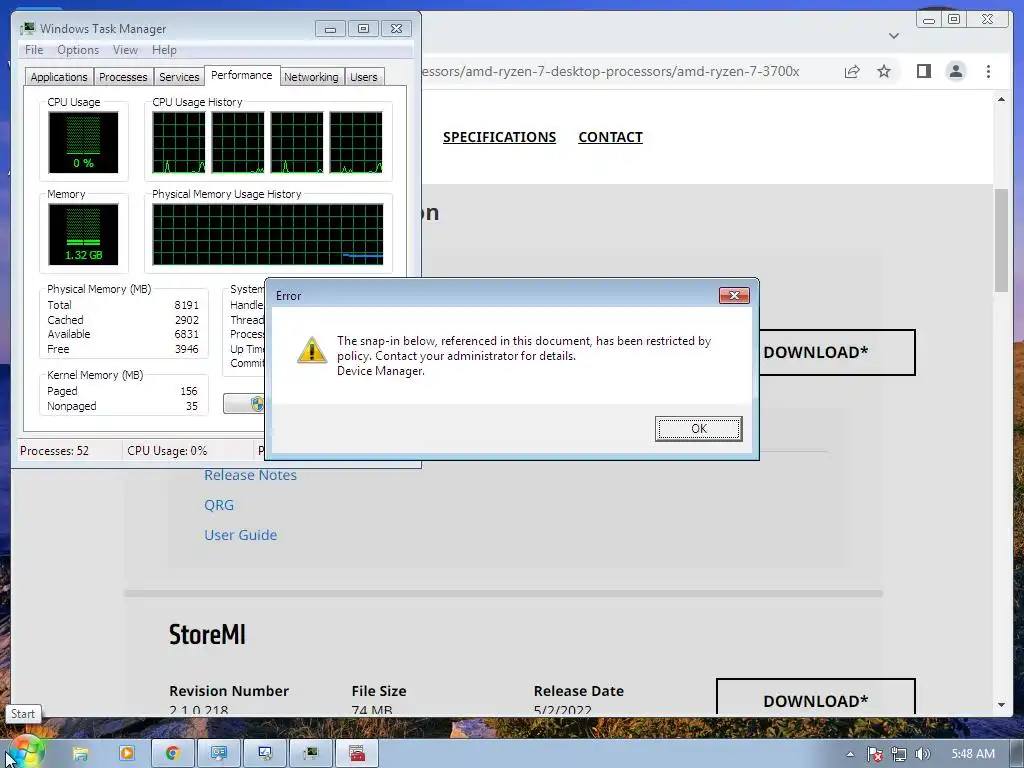
Task: Open the CONTACT link on the AMD page
Action: 611,137
